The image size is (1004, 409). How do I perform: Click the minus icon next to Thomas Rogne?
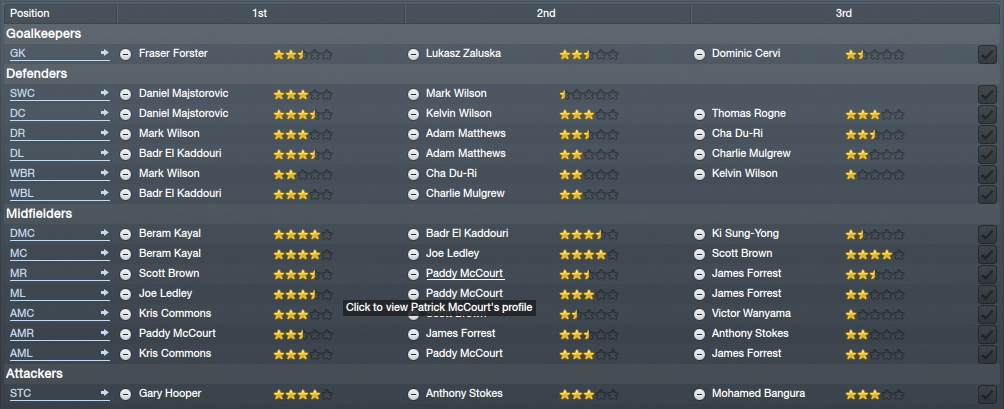(x=699, y=115)
